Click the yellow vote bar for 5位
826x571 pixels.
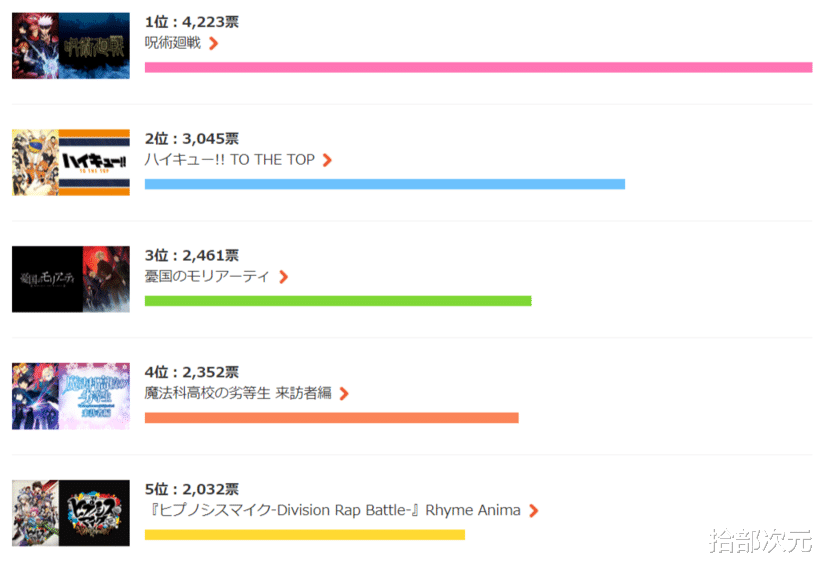click(305, 535)
